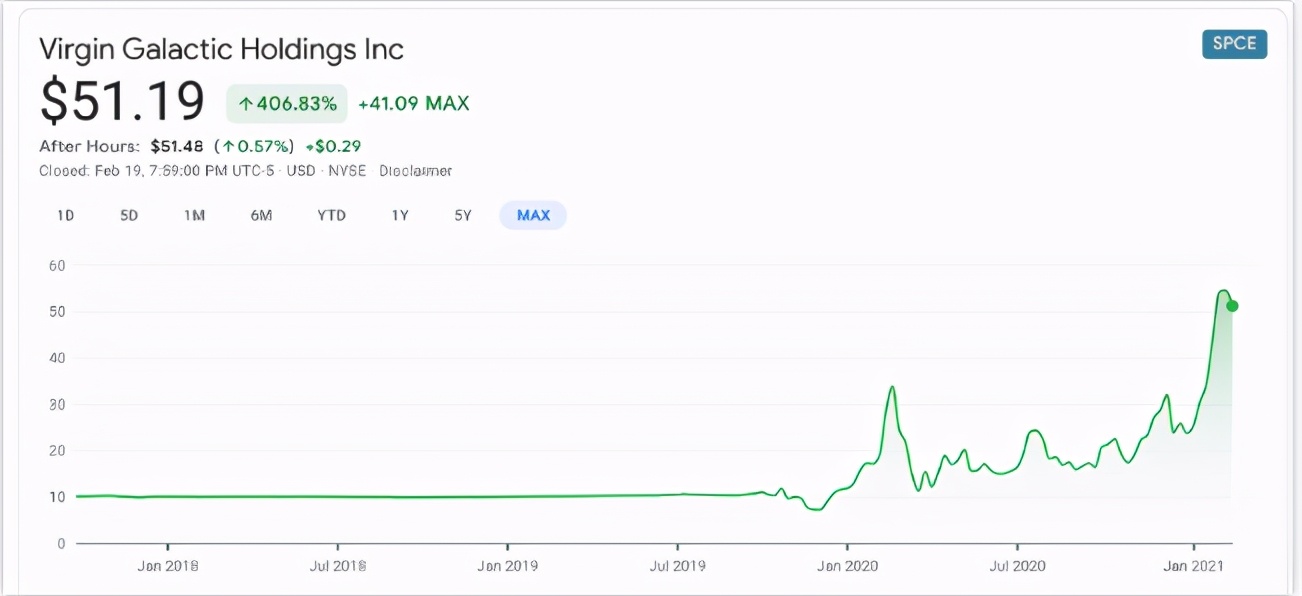Click the 50 y-axis label
The image size is (1302, 596).
click(57, 312)
